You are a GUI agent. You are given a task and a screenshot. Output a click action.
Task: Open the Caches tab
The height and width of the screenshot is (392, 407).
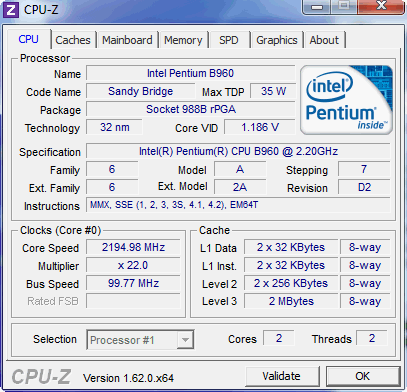click(73, 40)
